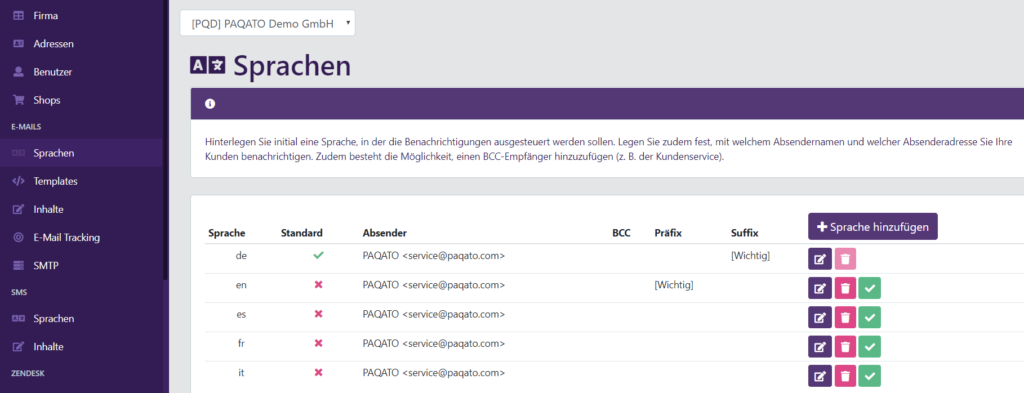1024x393 pixels.
Task: Set en as the standard language
Action: point(869,288)
